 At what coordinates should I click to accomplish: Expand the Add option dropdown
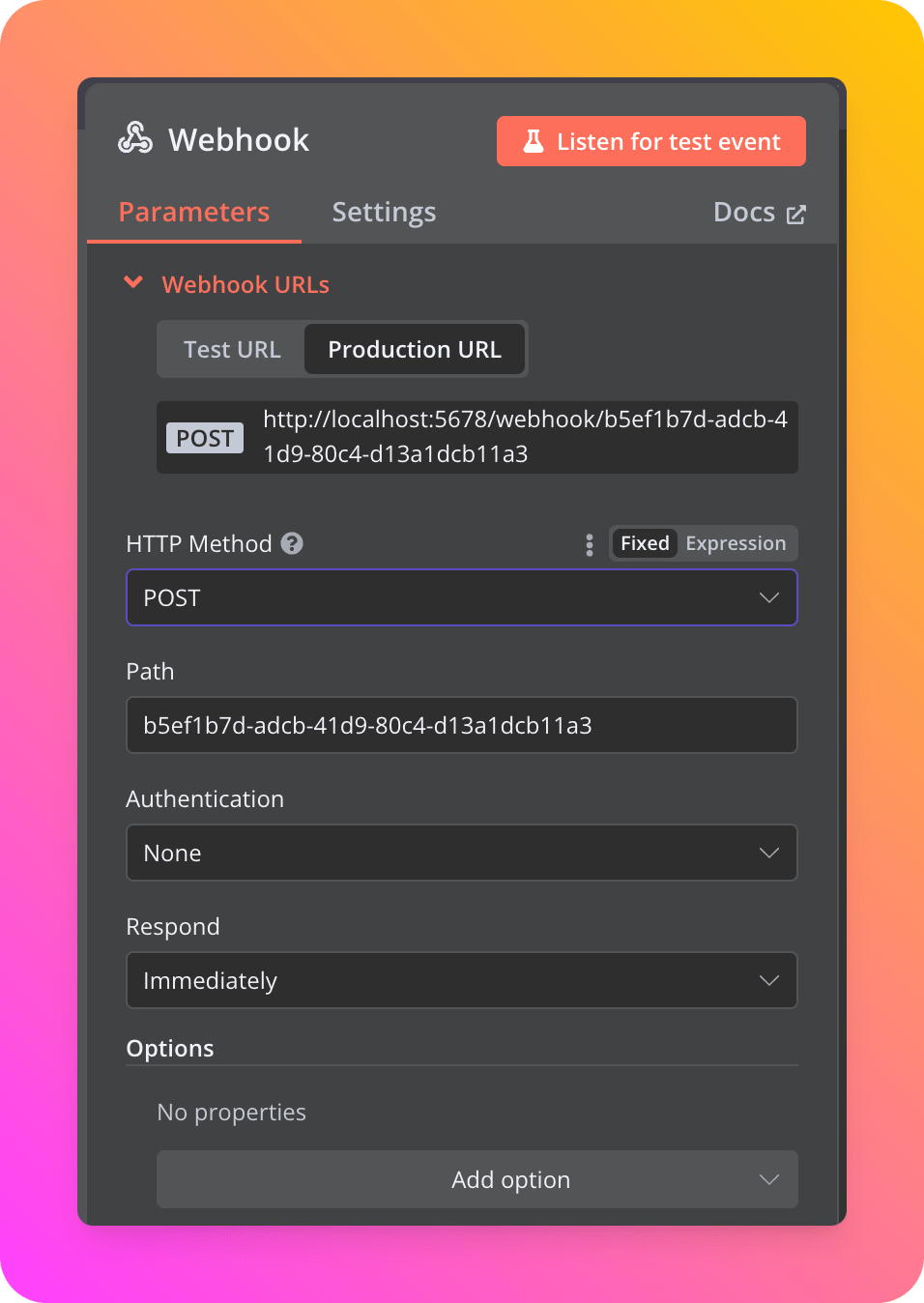point(477,1179)
